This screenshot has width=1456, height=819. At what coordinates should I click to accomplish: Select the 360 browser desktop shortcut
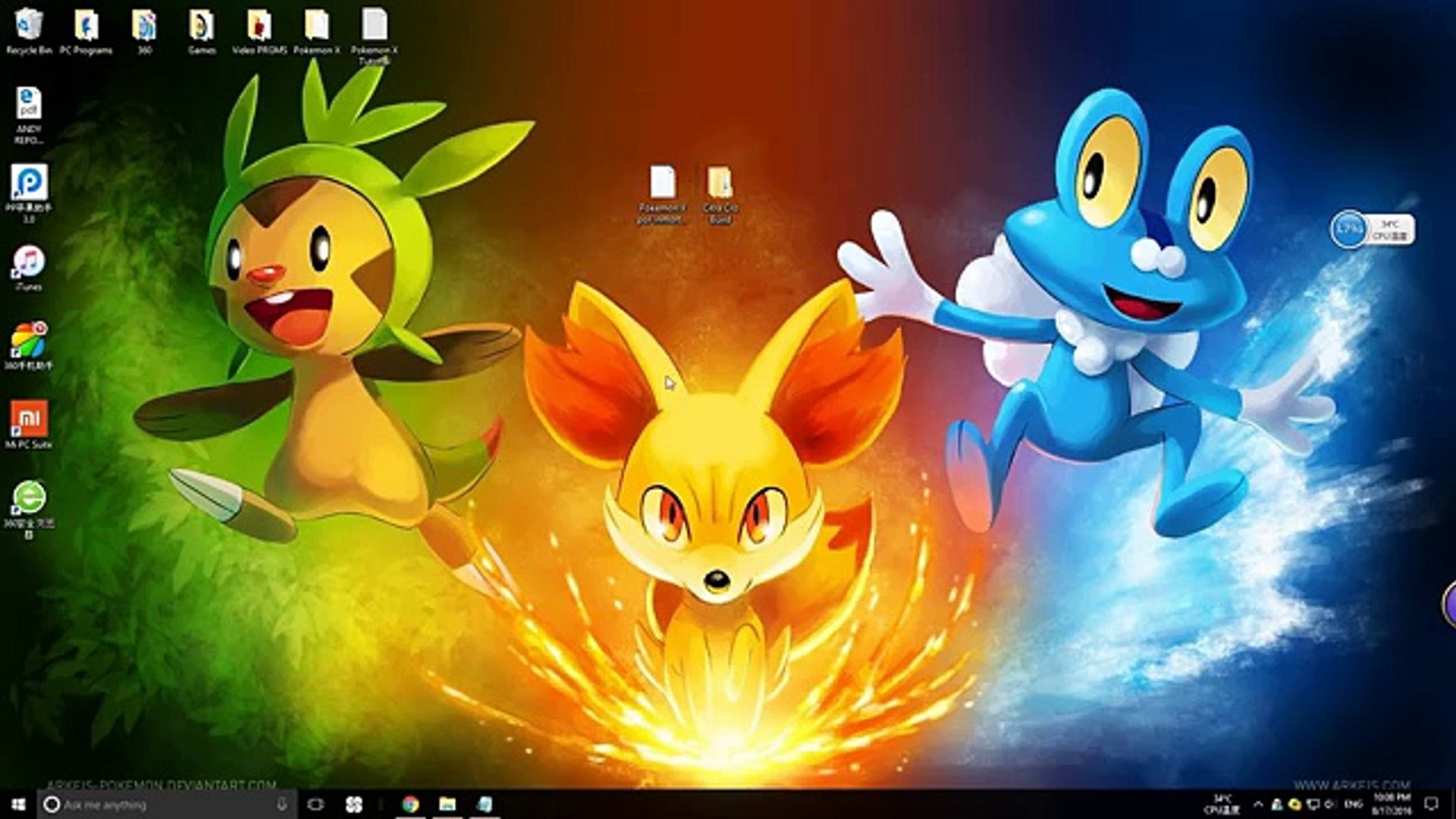tap(29, 499)
